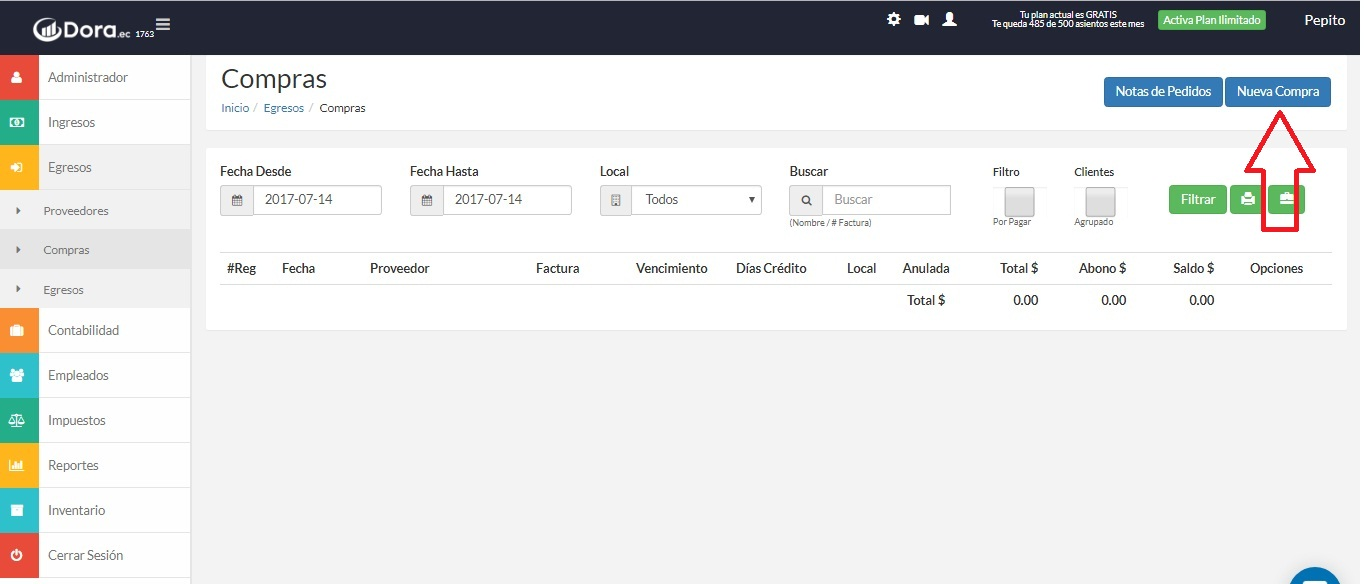Click the Días Crédito column header
The image size is (1366, 584).
(771, 268)
